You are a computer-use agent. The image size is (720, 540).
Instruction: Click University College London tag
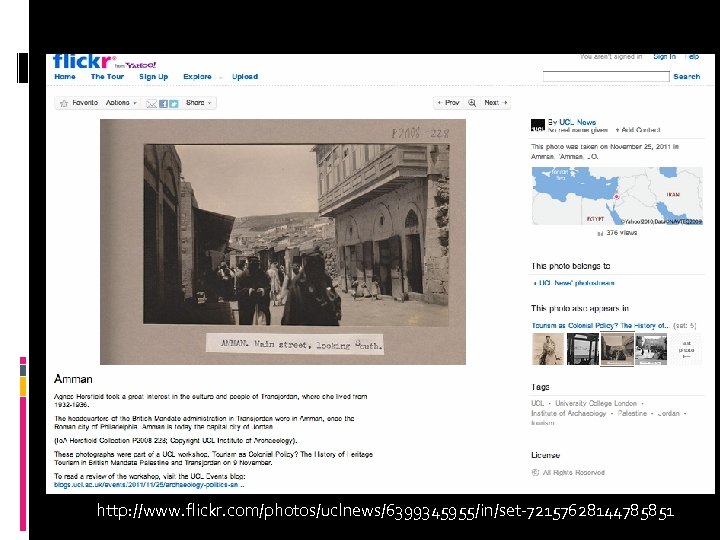596,404
